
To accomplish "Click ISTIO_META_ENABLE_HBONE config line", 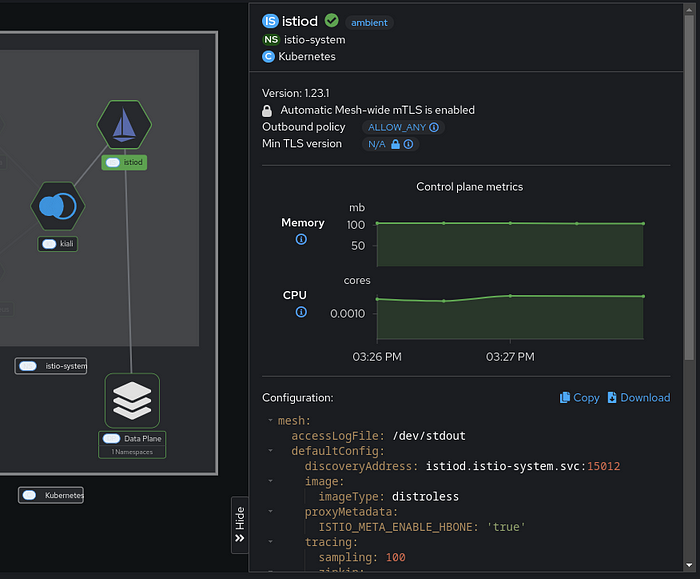I will pos(422,527).
